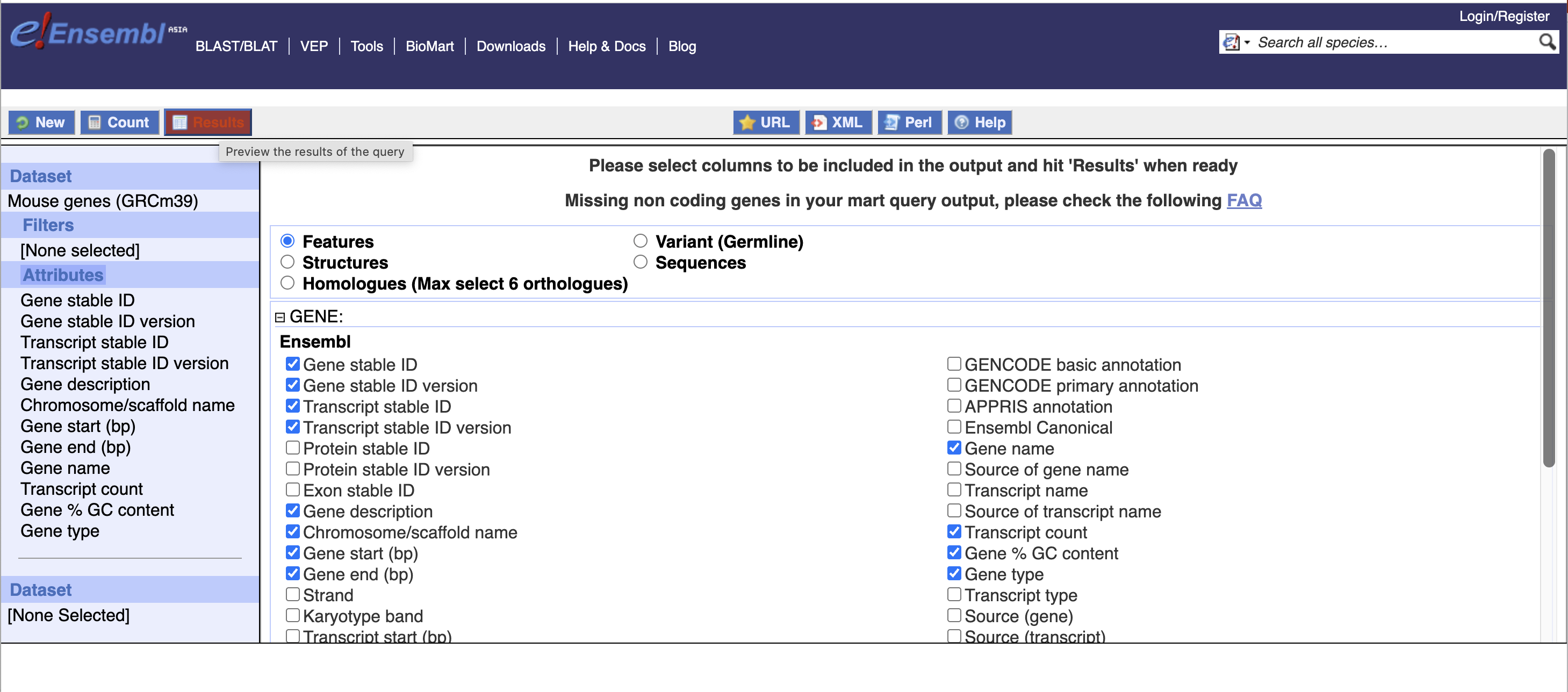The height and width of the screenshot is (692, 1568).
Task: Check Transcript name checkbox
Action: (954, 490)
